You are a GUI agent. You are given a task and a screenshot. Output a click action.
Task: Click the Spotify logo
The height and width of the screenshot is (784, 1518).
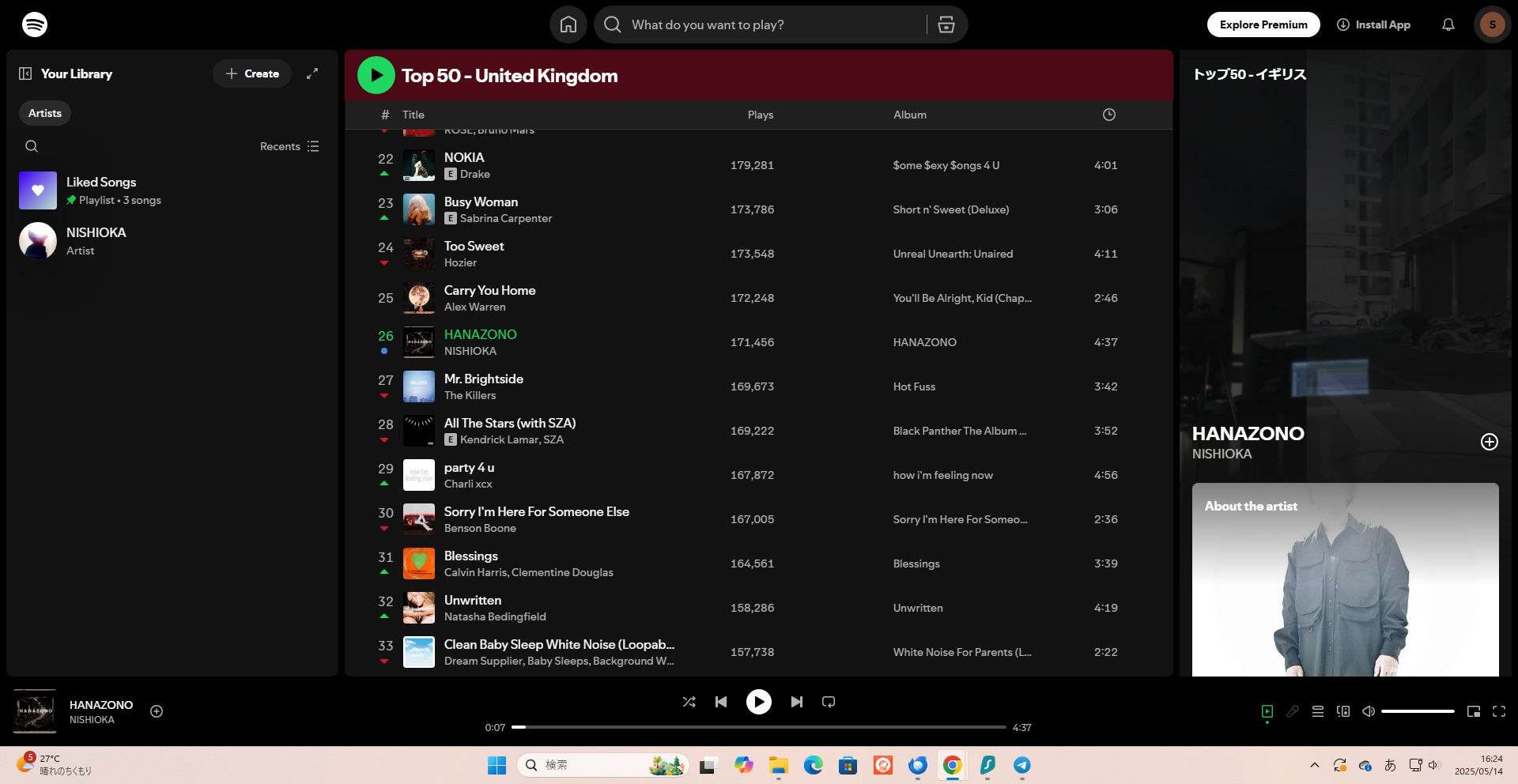[35, 24]
